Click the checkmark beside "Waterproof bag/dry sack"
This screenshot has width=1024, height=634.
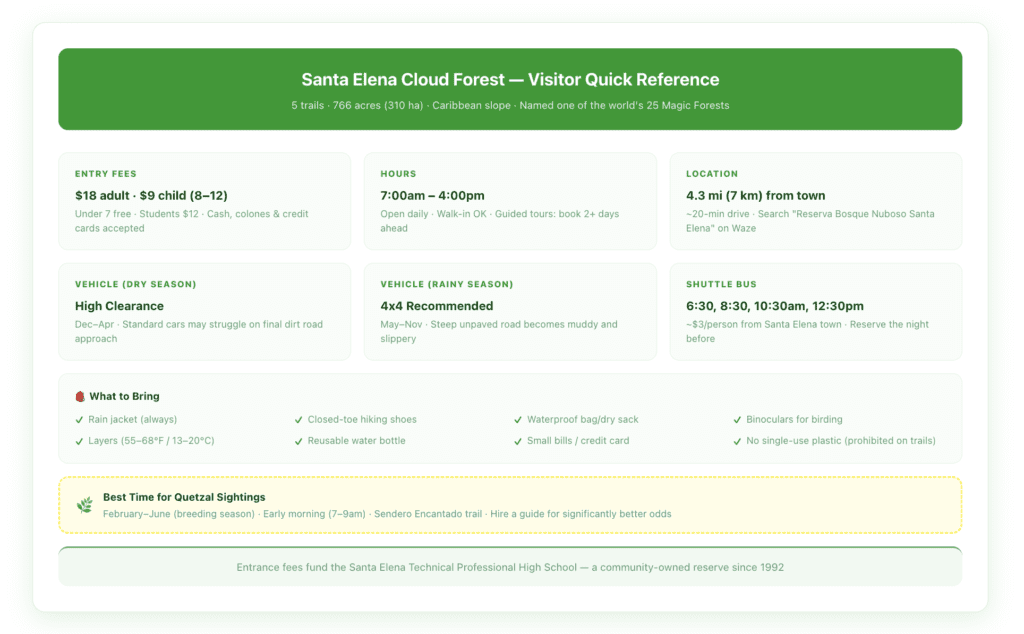point(518,419)
